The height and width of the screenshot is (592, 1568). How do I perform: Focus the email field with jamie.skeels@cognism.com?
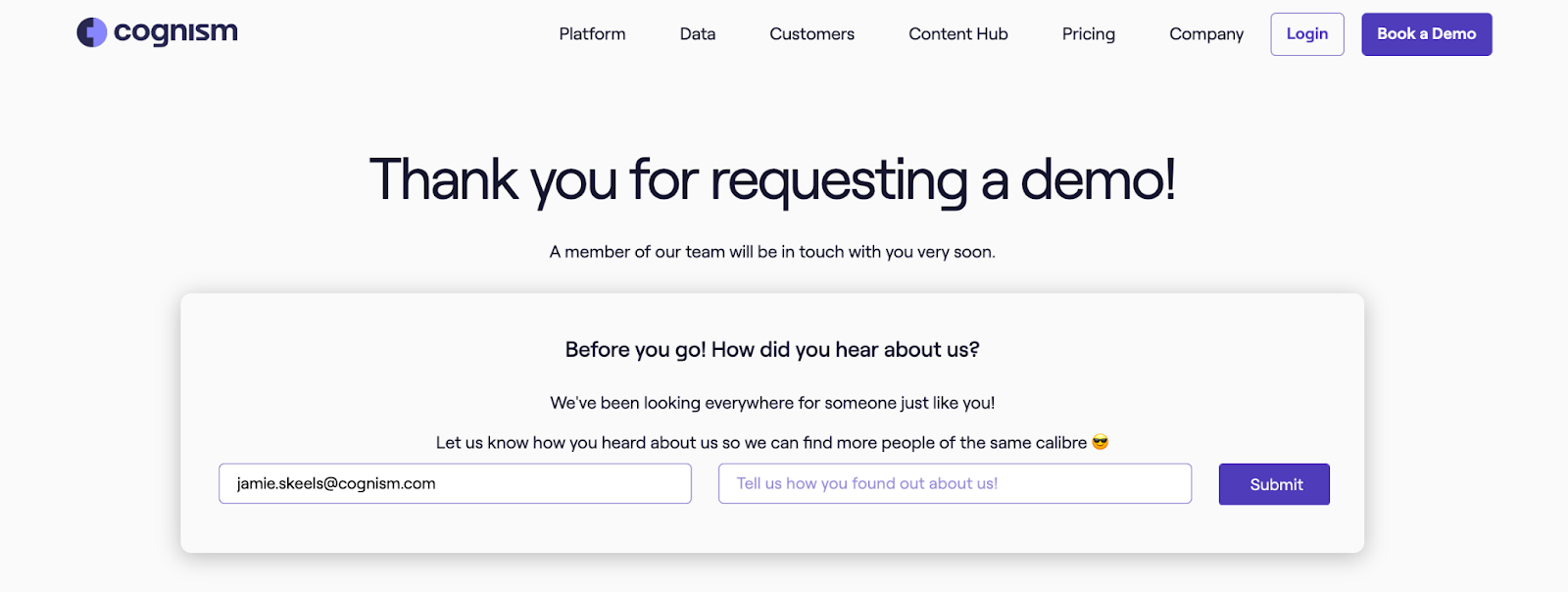click(x=455, y=484)
